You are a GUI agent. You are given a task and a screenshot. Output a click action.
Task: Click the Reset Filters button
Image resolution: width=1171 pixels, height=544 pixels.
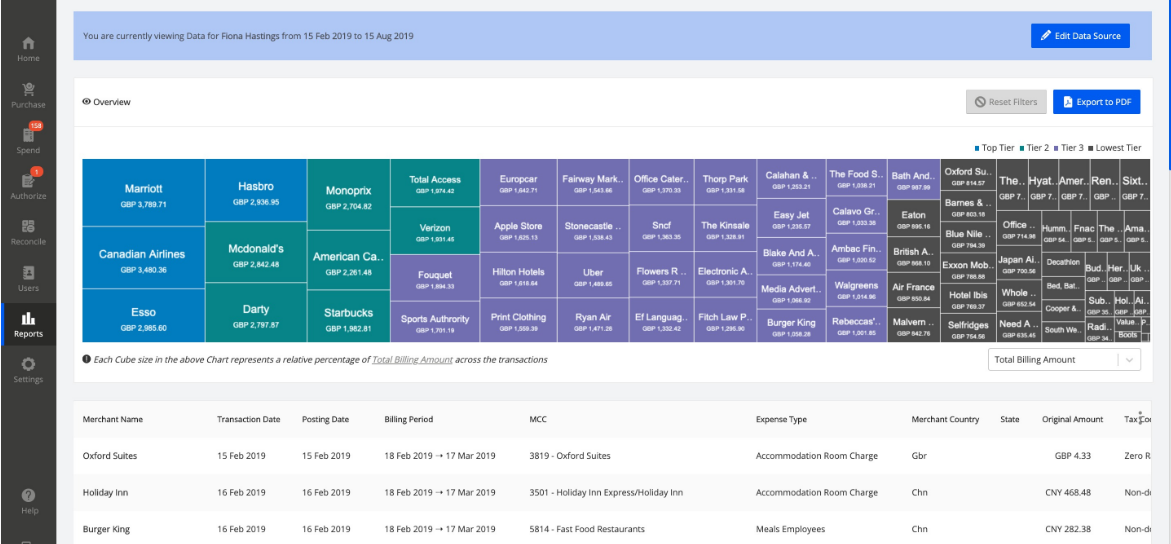[1006, 102]
